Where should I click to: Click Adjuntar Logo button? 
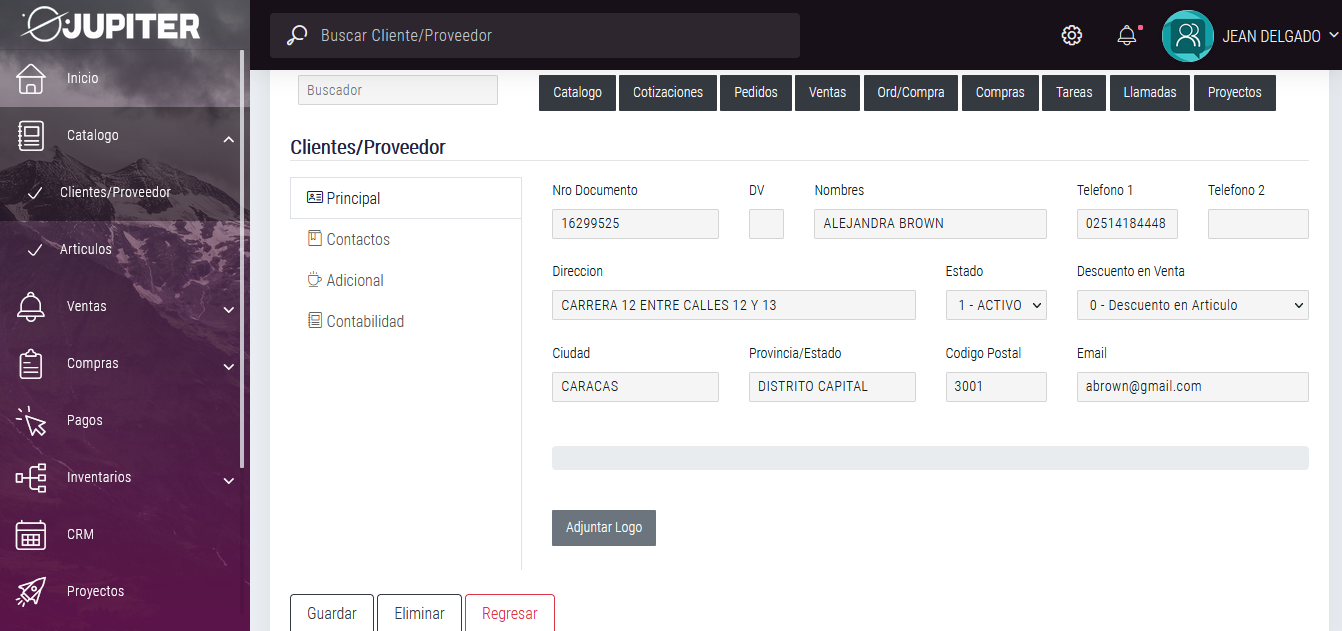pyautogui.click(x=604, y=528)
